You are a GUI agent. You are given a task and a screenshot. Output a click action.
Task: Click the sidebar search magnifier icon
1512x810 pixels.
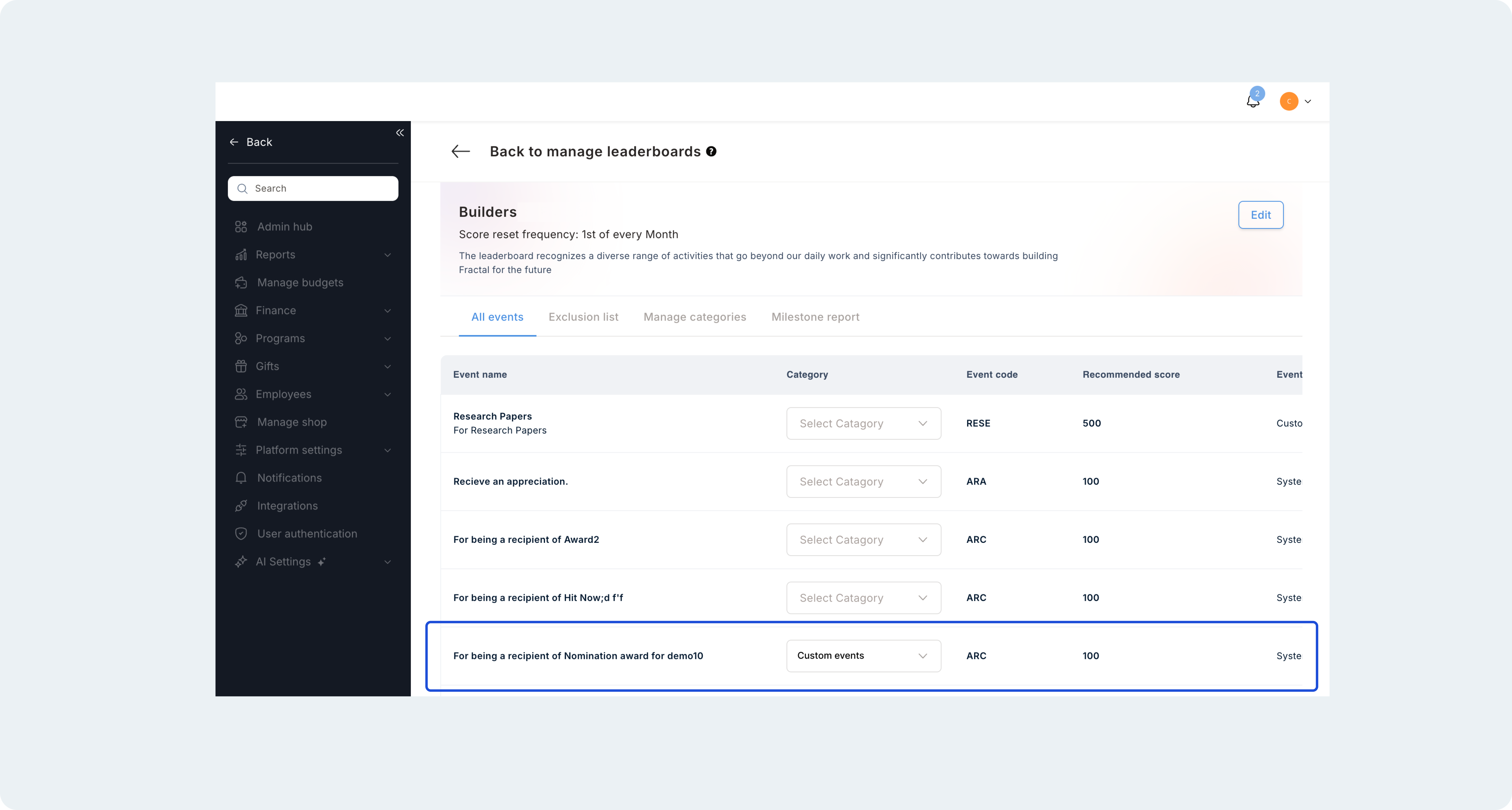pos(242,188)
